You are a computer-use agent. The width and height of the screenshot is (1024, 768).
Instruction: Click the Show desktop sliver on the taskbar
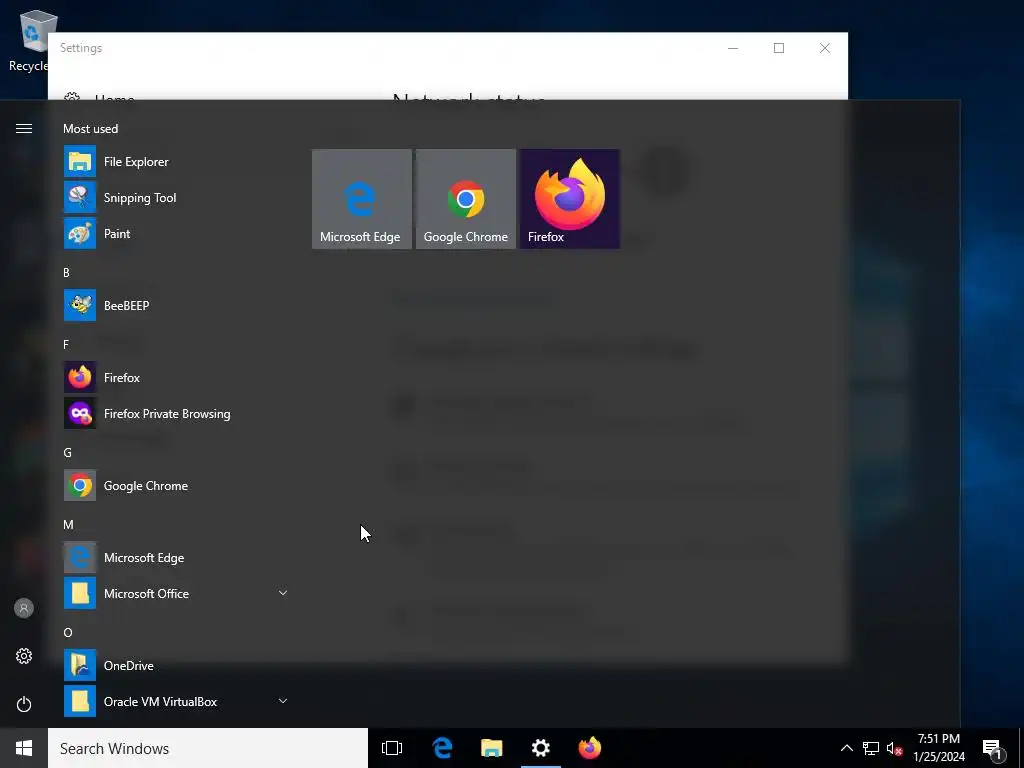click(x=1021, y=748)
